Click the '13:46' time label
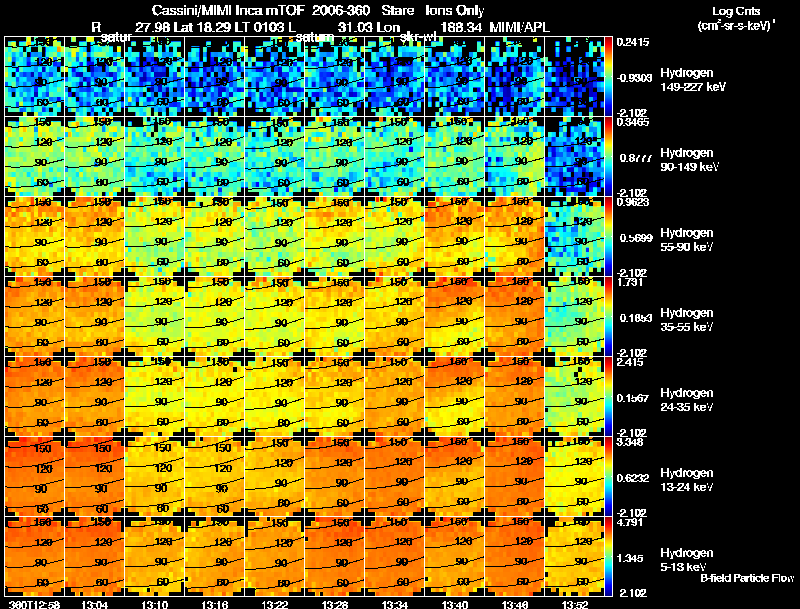 tap(515, 605)
